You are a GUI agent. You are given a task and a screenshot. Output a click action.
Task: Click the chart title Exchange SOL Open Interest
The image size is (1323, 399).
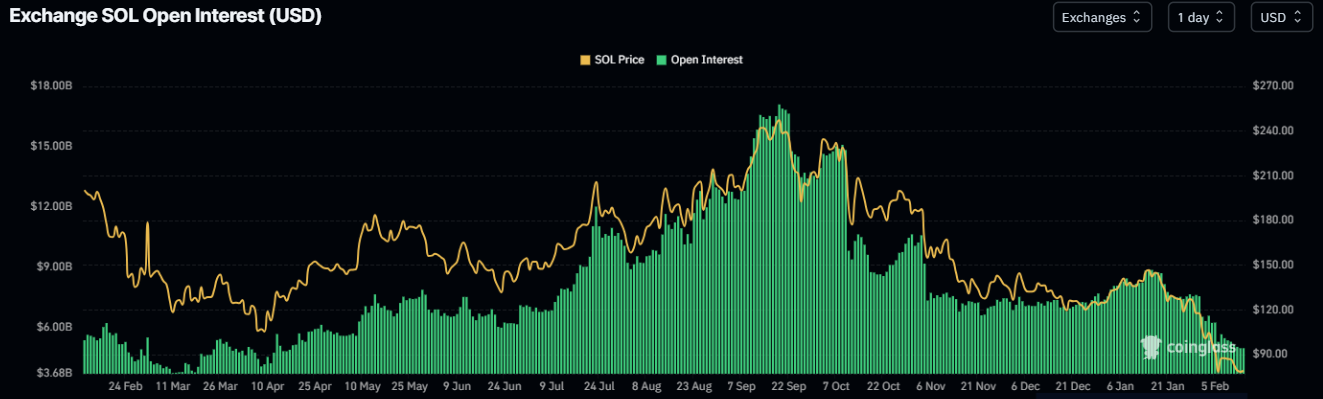[x=165, y=16]
